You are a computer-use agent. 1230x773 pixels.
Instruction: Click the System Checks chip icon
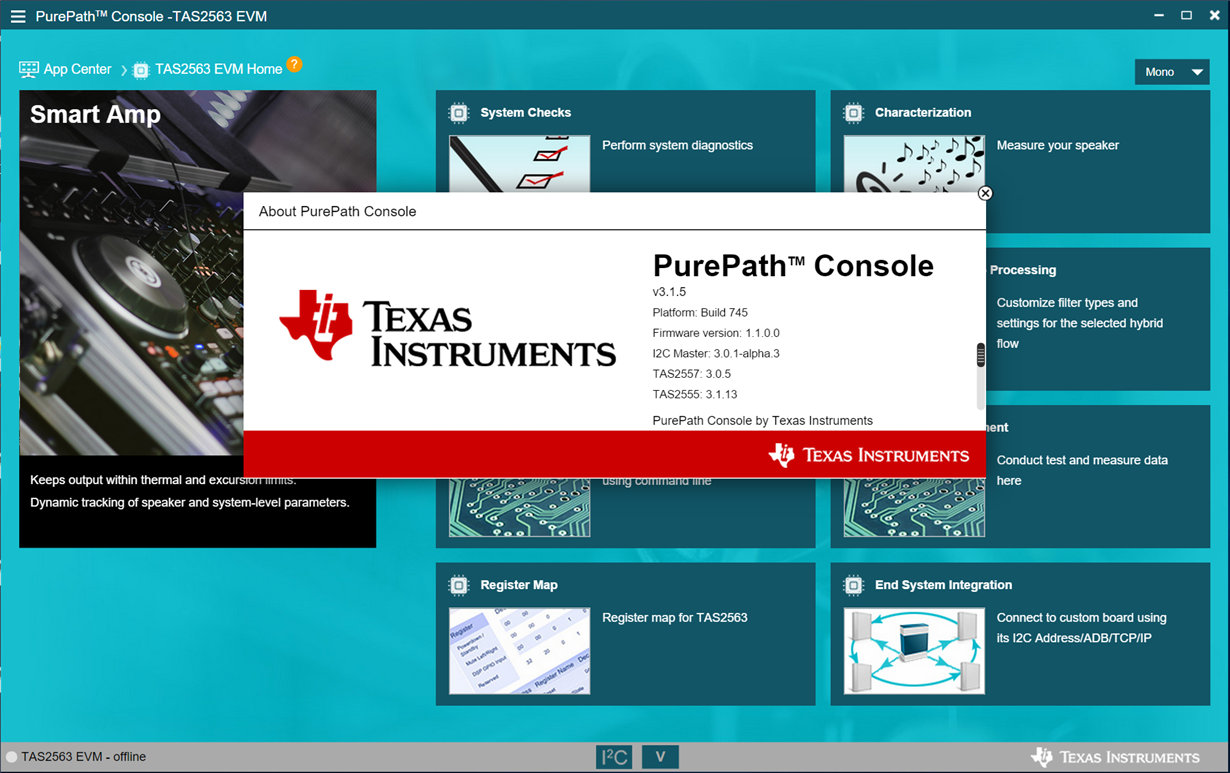459,113
